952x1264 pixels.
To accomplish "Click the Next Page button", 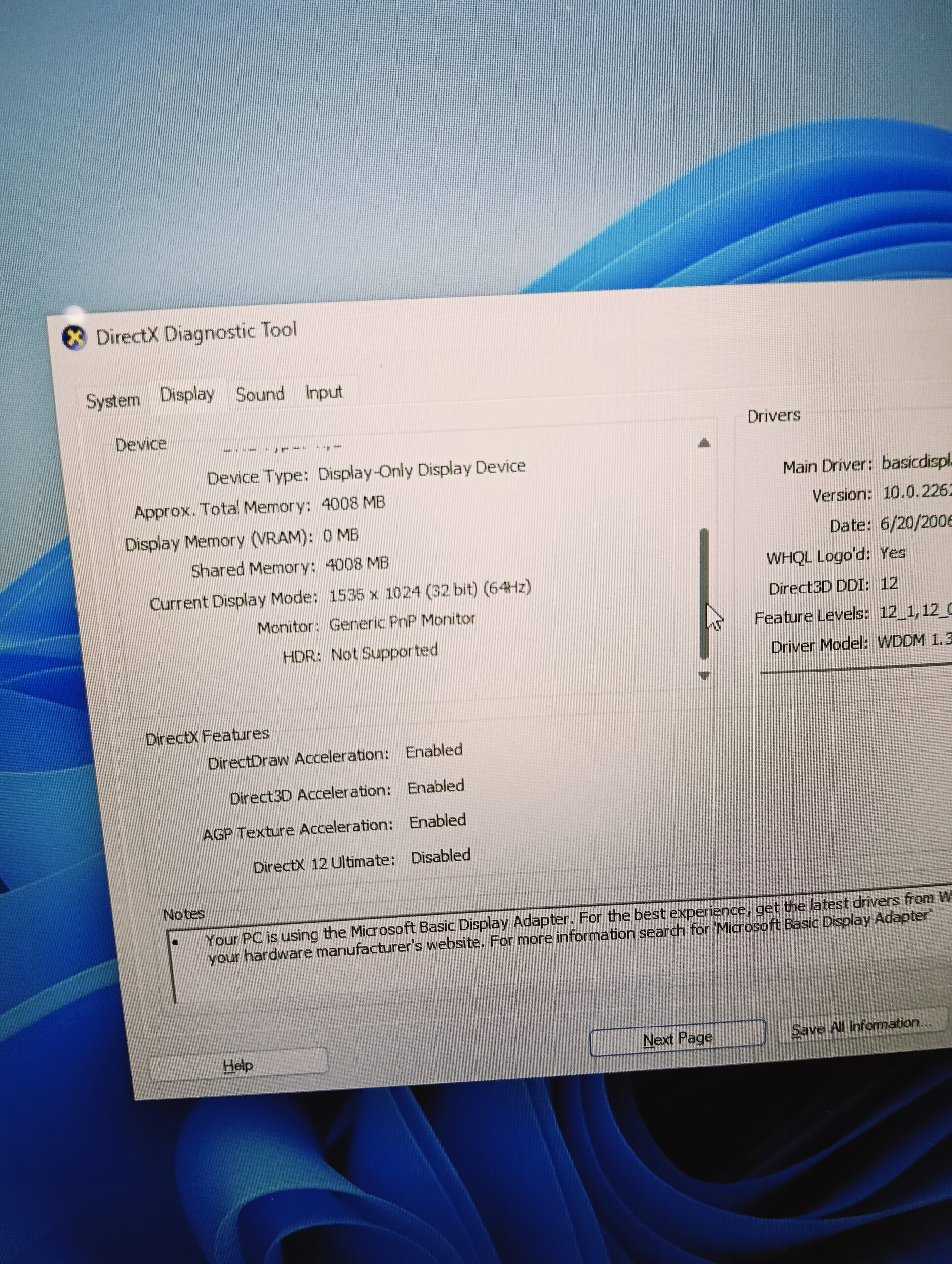I will [x=677, y=1038].
